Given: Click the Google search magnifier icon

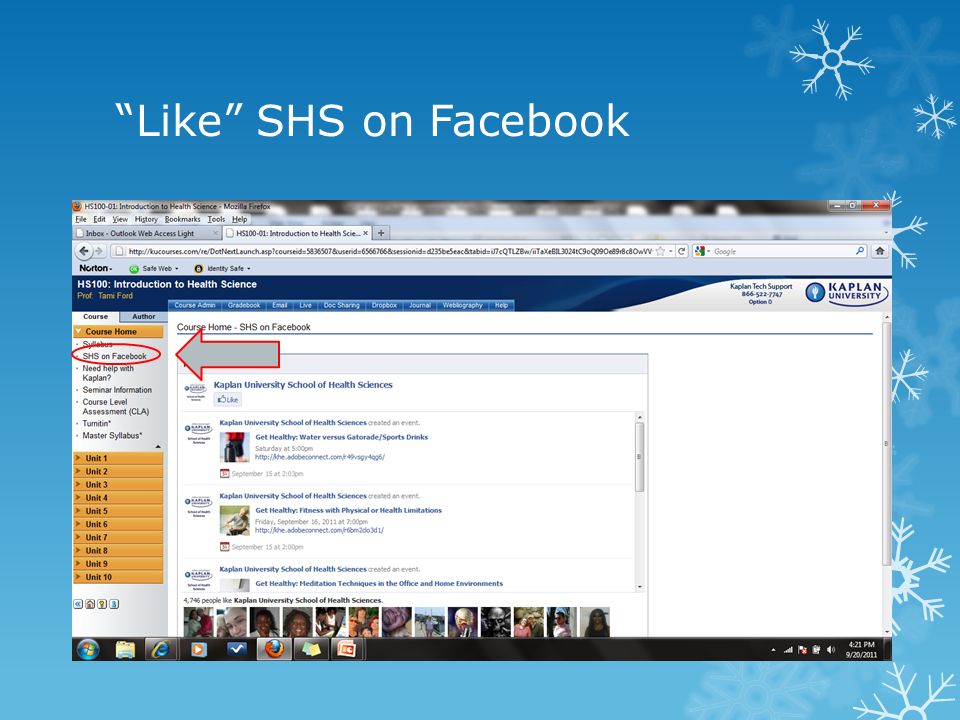Looking at the screenshot, I should pos(860,251).
